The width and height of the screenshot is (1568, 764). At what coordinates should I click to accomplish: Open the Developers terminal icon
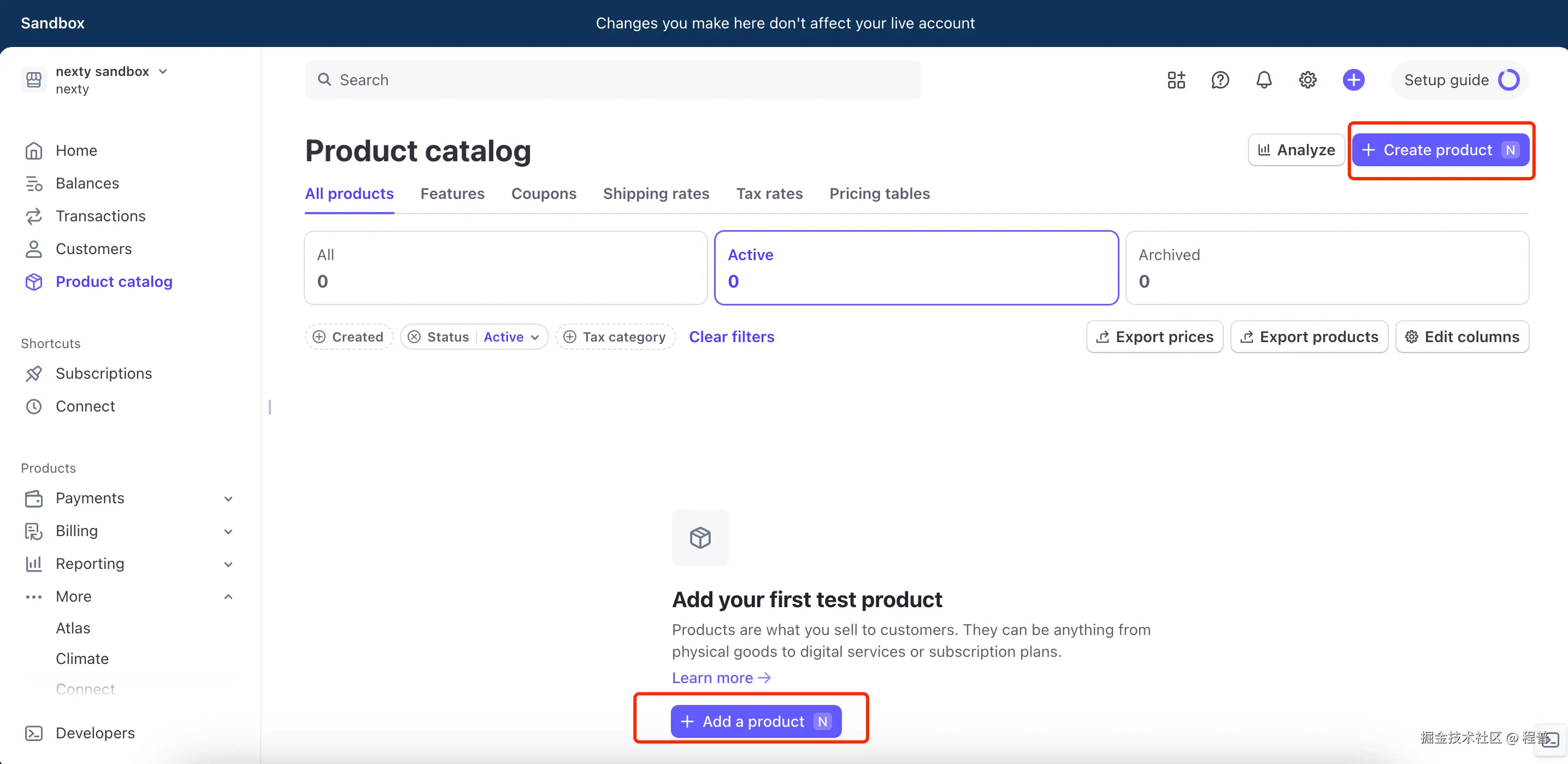pyautogui.click(x=33, y=733)
